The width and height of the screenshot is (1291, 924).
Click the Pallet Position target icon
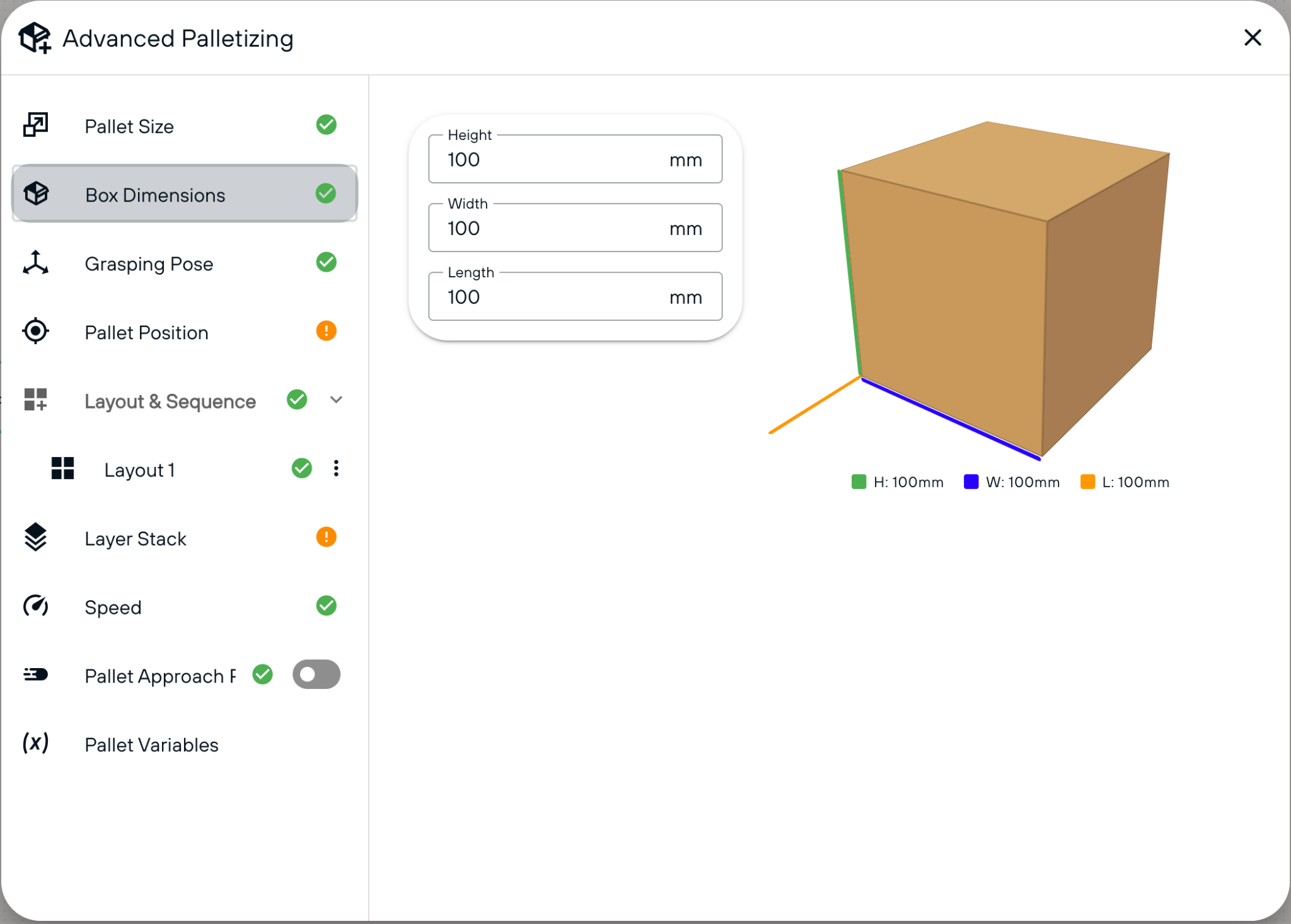point(35,331)
